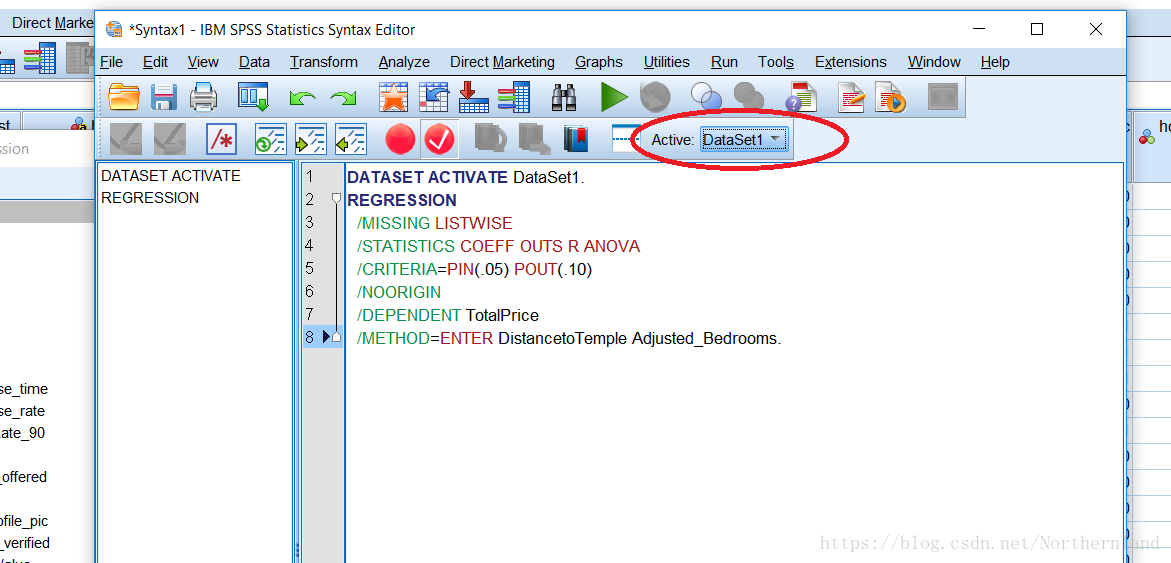Click the Go to Variable icon
The height and width of the screenshot is (563, 1171).
[473, 97]
